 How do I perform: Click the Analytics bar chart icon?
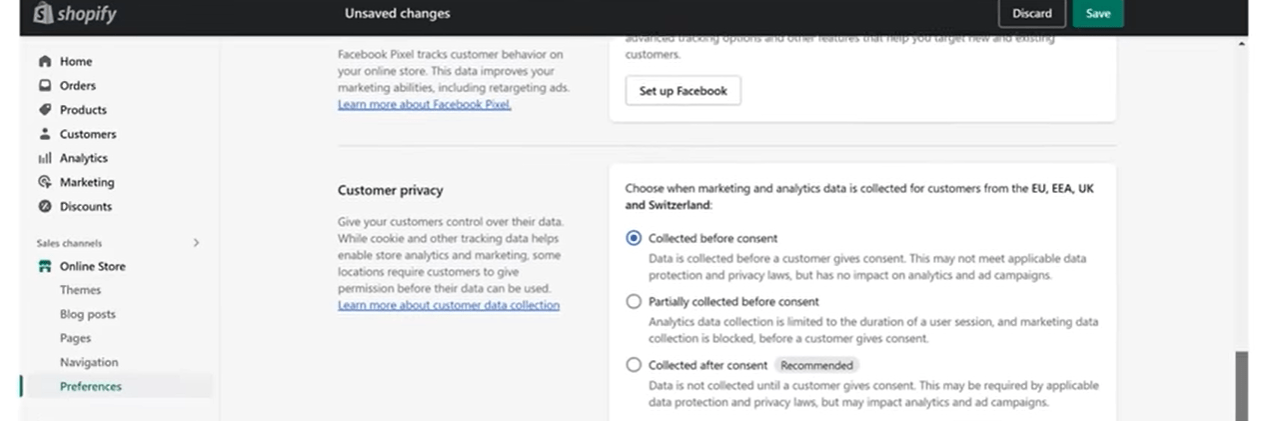44,158
